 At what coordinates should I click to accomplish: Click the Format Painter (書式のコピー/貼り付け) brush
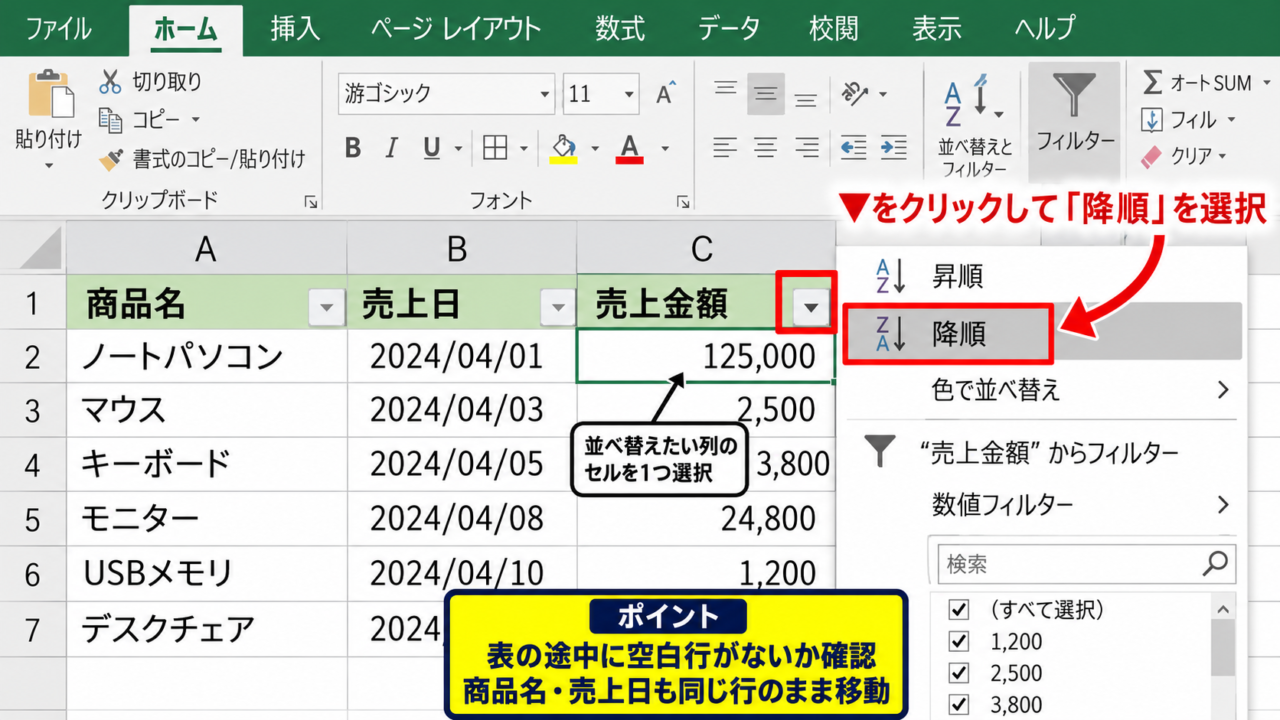pyautogui.click(x=110, y=159)
